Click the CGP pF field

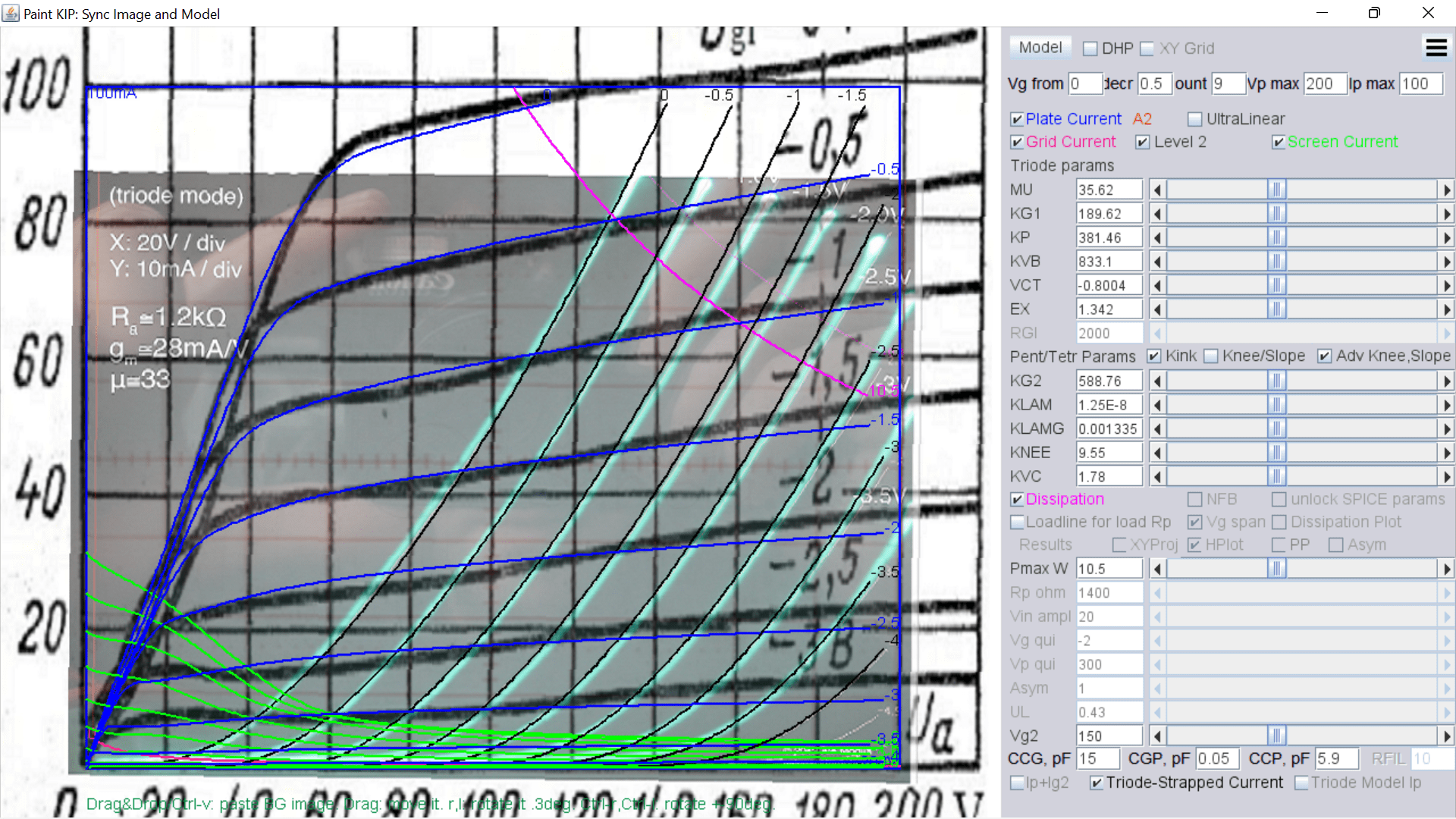click(x=1217, y=758)
